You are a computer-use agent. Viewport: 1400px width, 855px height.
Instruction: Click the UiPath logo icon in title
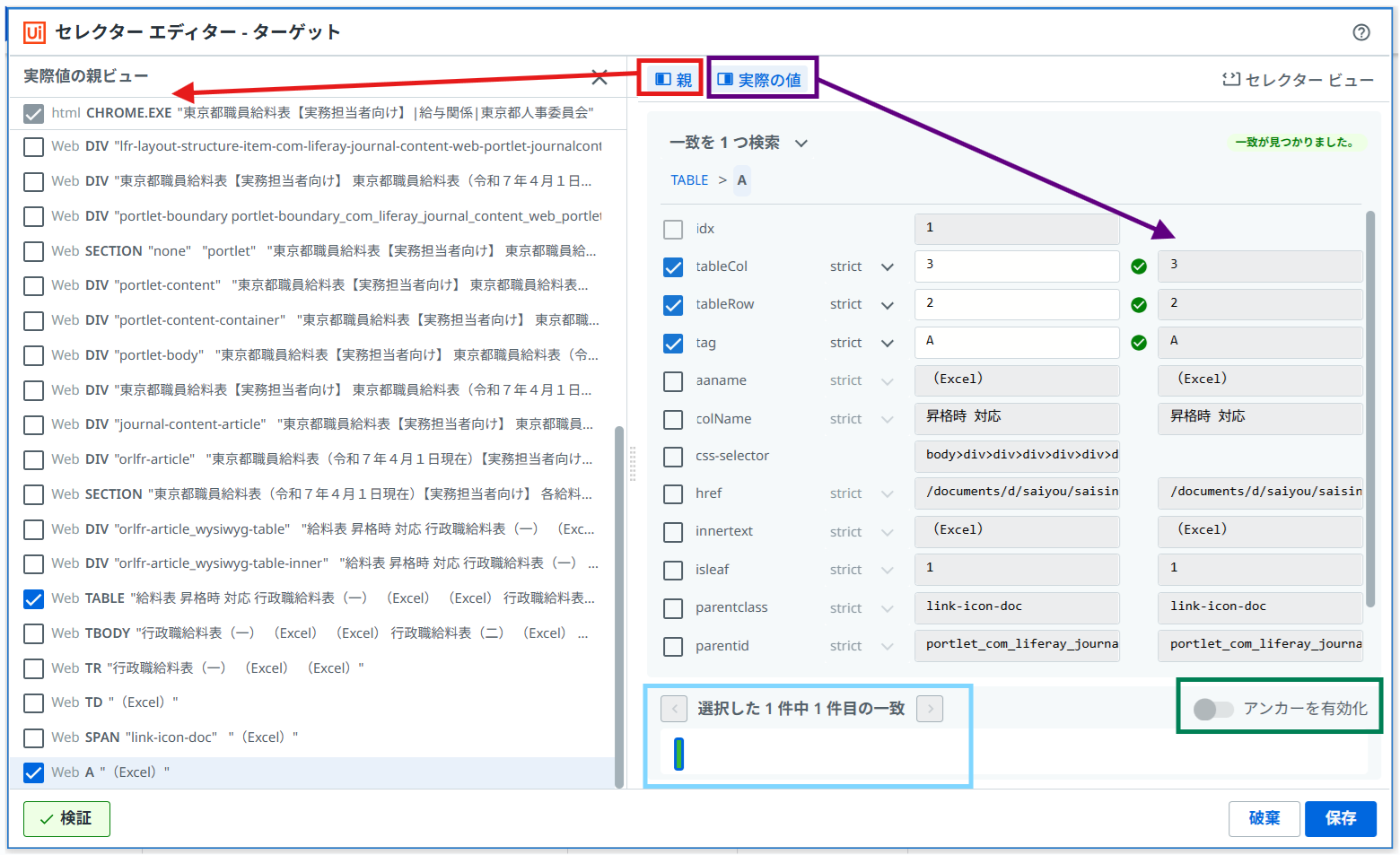(x=34, y=32)
